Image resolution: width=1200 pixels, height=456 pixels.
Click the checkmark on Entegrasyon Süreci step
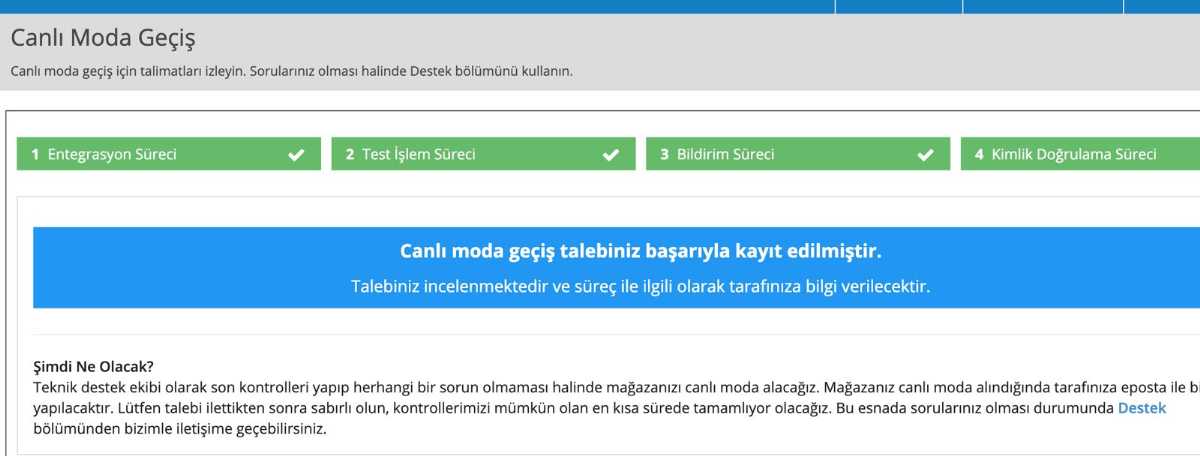coord(296,155)
